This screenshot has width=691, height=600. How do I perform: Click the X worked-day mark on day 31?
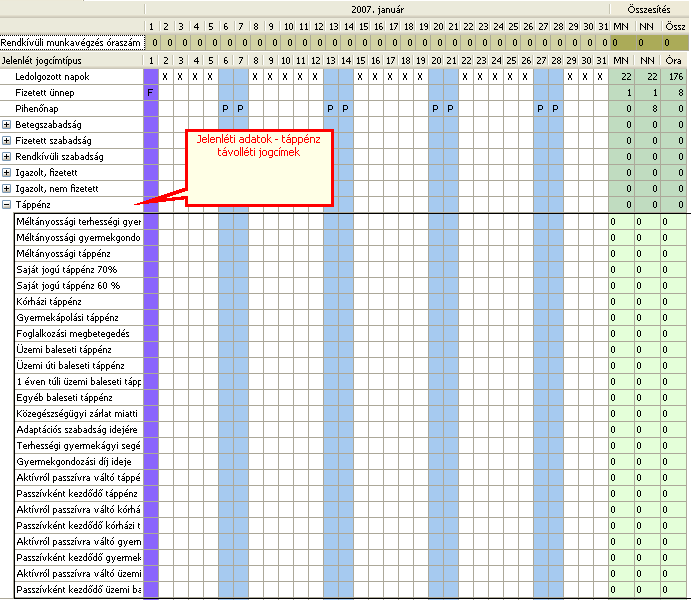(600, 77)
